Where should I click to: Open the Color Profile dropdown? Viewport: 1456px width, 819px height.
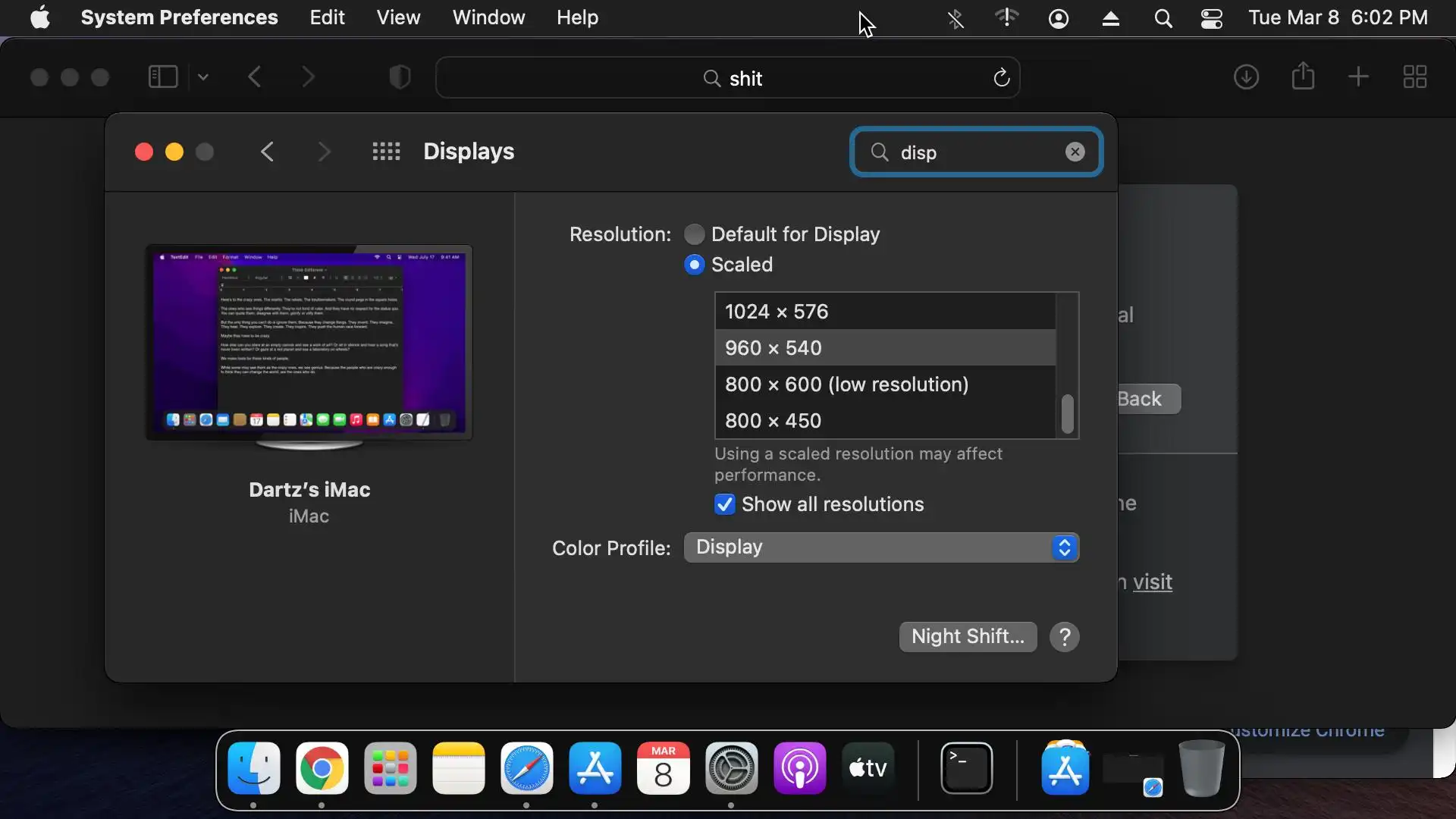(x=881, y=548)
